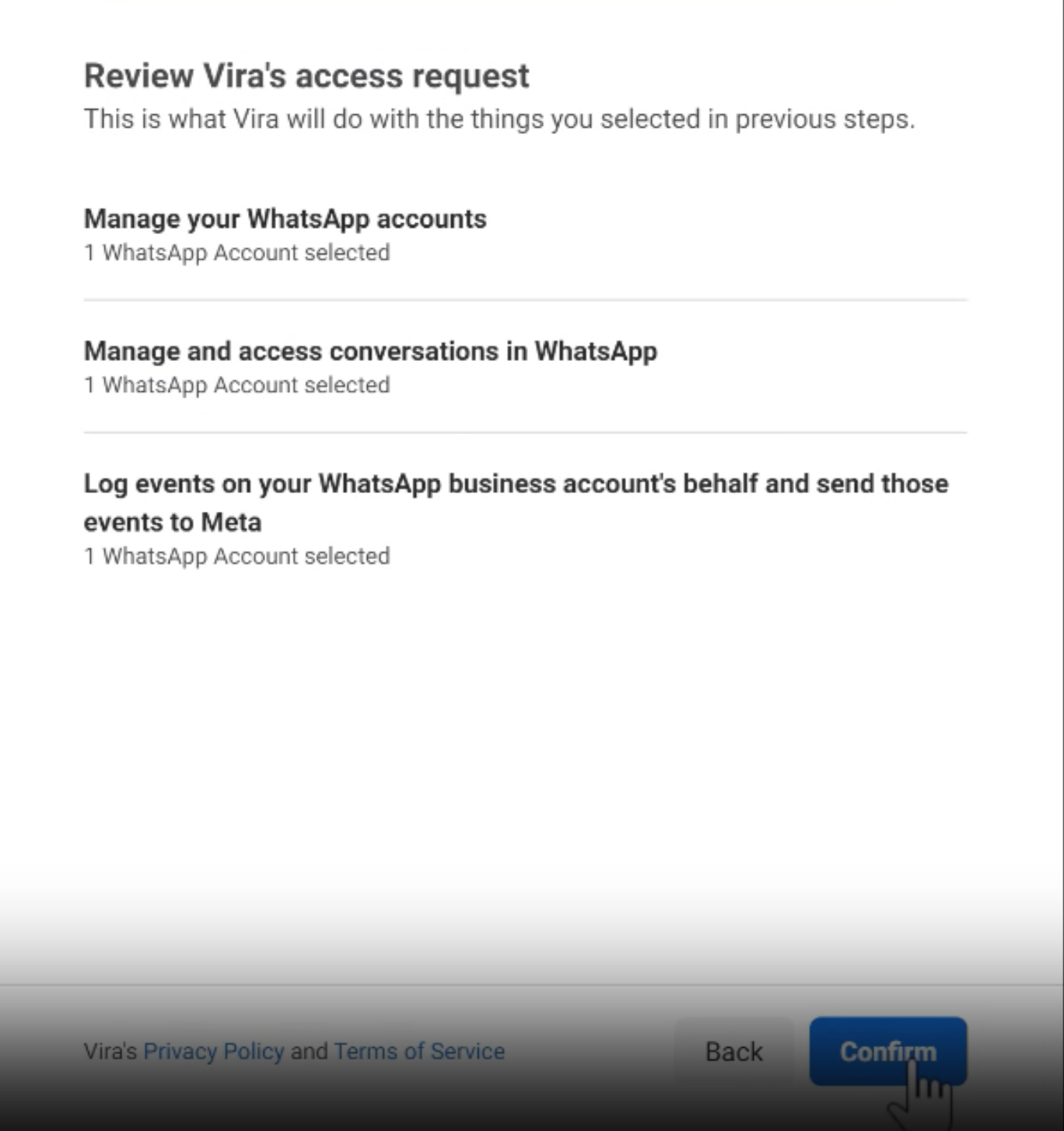This screenshot has height=1131, width=1064.
Task: Click account count under Manage your WhatsApp accounts
Action: [x=236, y=253]
